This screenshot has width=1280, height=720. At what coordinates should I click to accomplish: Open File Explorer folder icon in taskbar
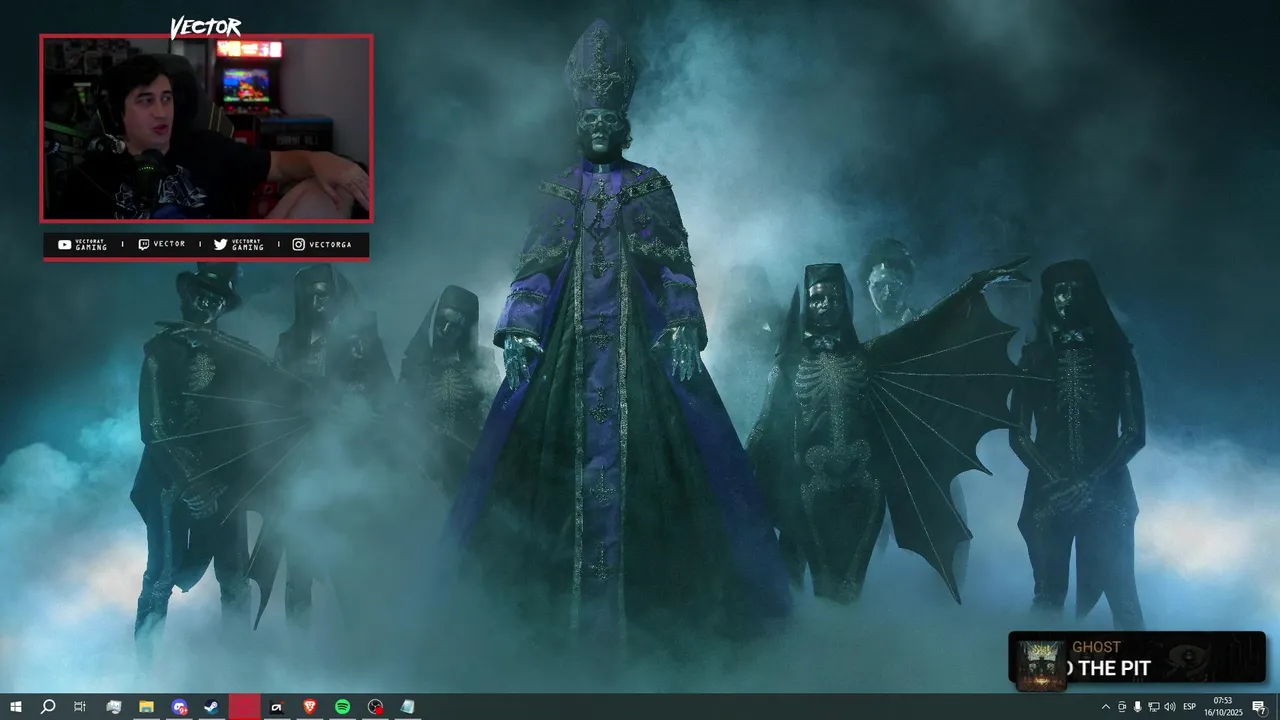(146, 707)
